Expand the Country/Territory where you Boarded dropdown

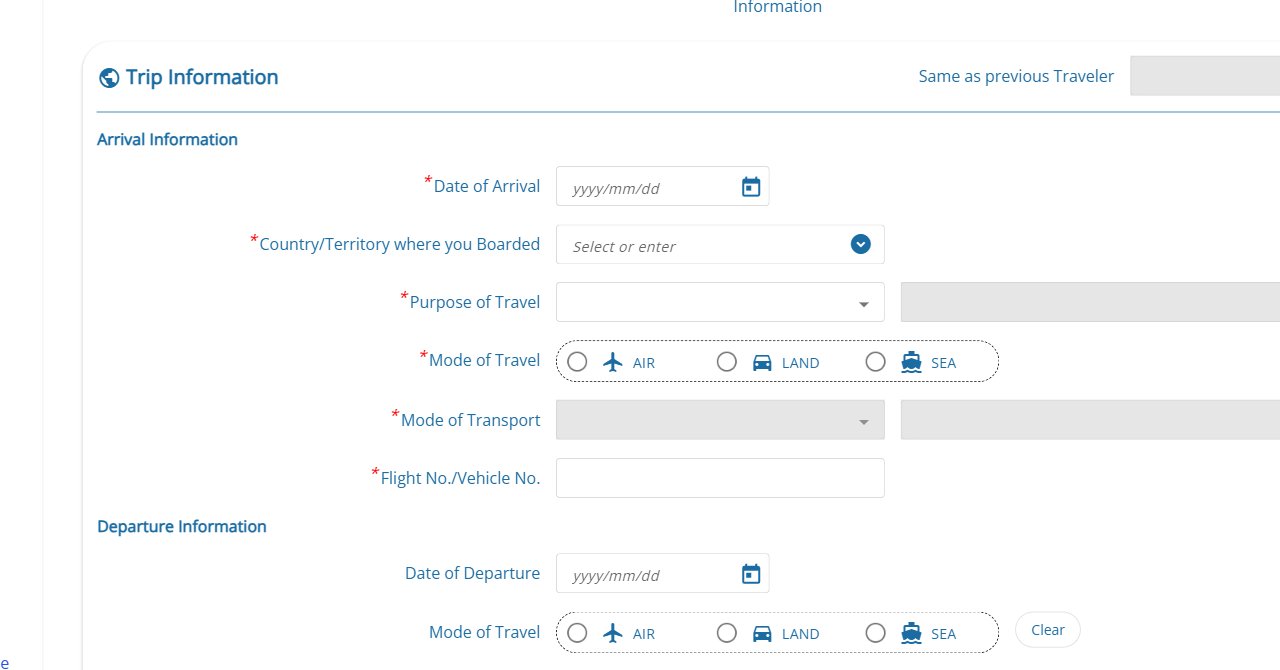859,244
